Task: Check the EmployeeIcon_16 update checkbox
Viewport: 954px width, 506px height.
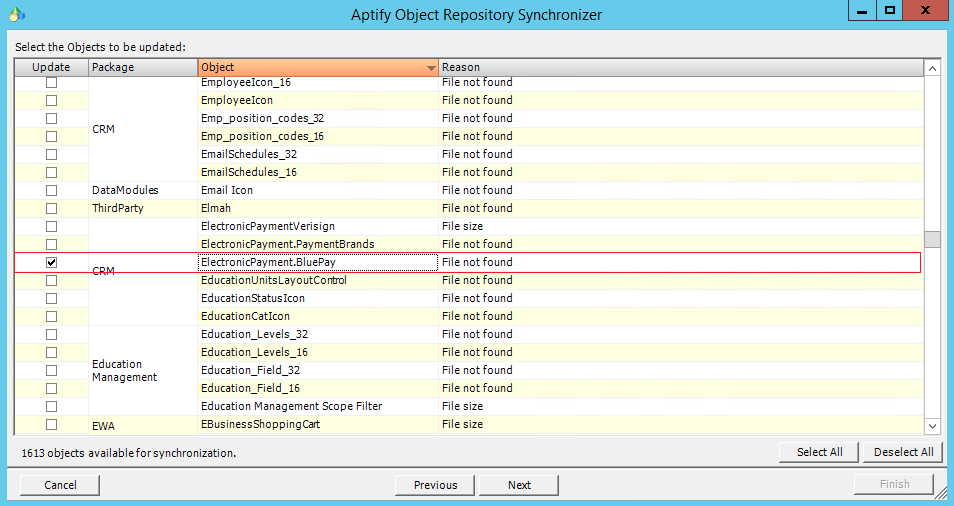Action: 52,82
